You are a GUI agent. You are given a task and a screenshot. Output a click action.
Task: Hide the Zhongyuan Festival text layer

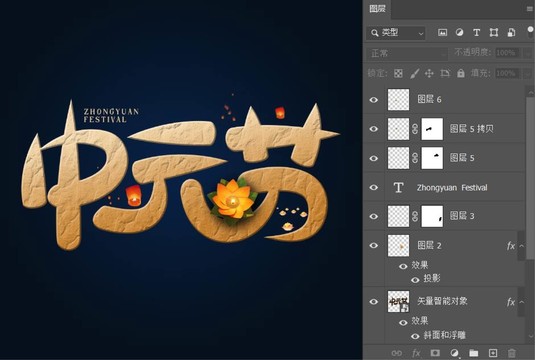[374, 187]
